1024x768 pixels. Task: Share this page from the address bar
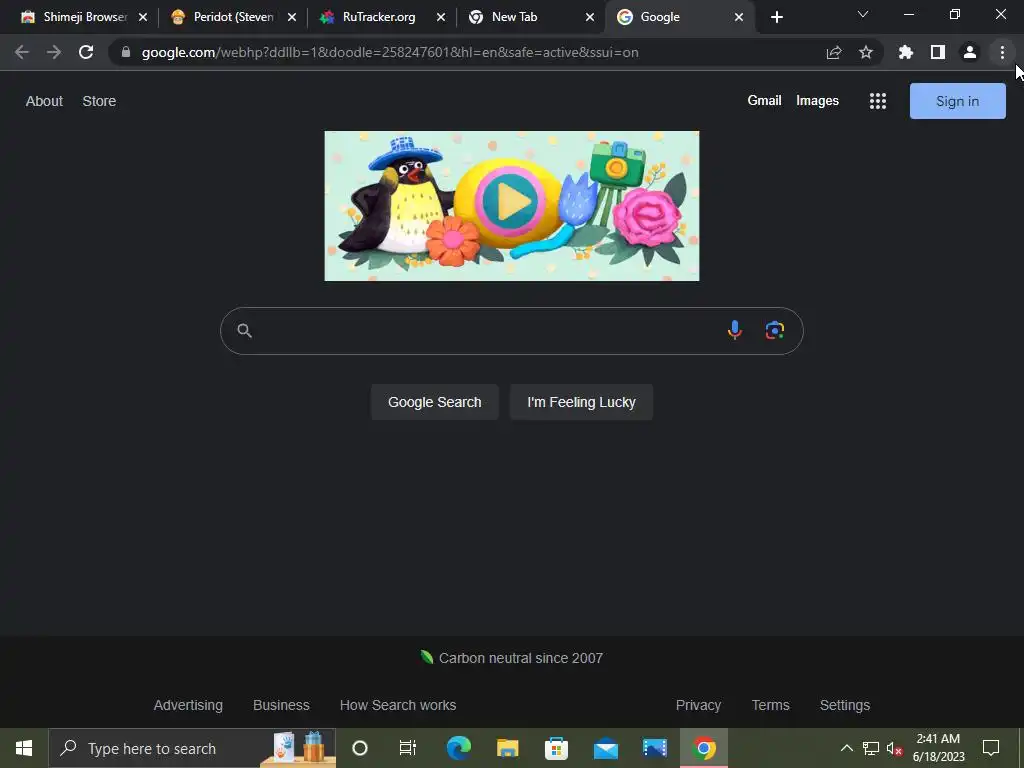834,52
